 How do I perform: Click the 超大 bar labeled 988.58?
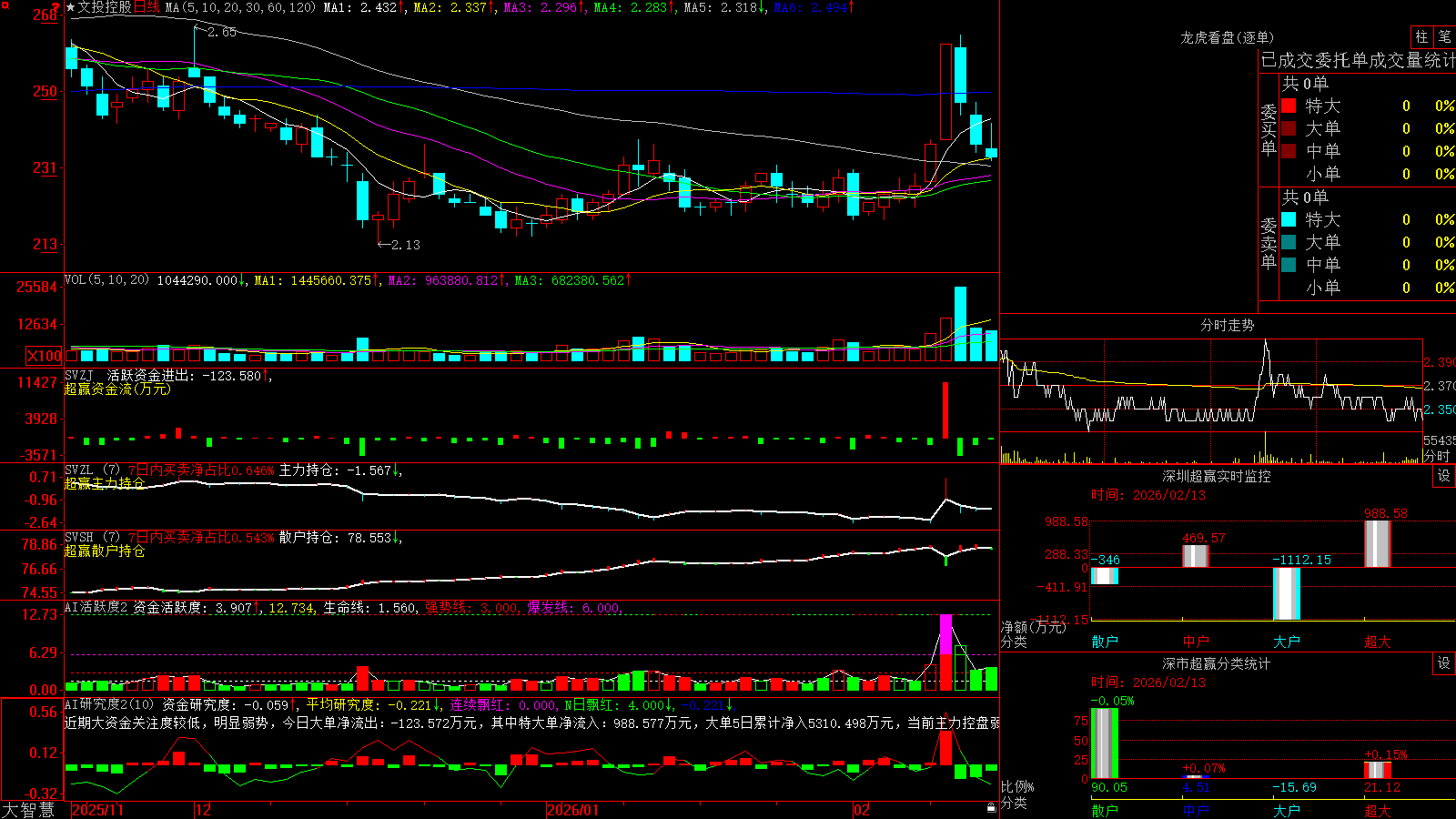(x=1378, y=544)
